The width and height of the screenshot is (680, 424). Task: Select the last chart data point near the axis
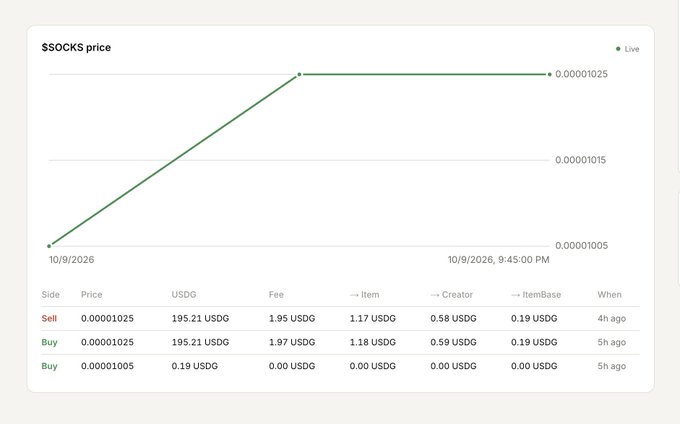pos(549,75)
